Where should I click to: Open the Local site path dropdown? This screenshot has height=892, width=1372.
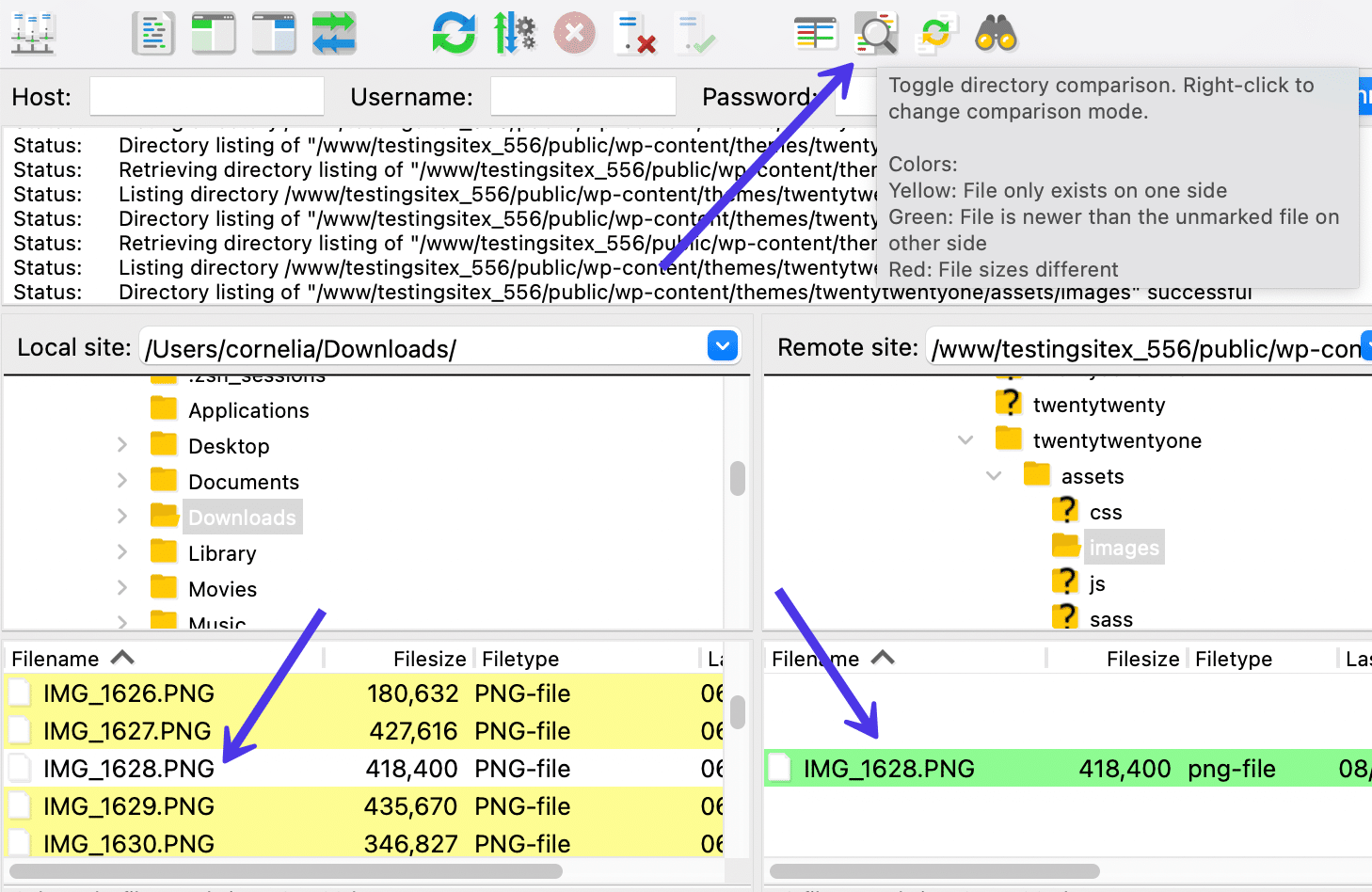coord(722,347)
